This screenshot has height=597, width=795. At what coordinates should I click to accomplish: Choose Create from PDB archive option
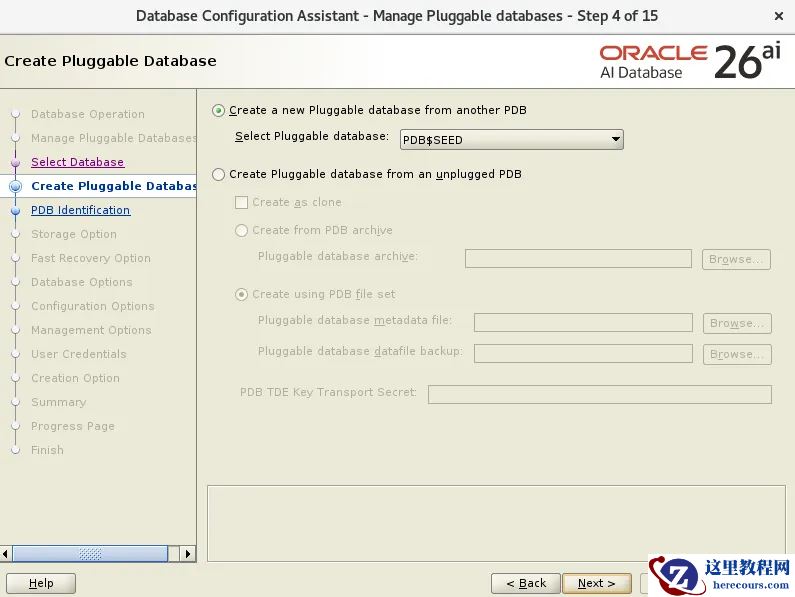click(x=241, y=230)
